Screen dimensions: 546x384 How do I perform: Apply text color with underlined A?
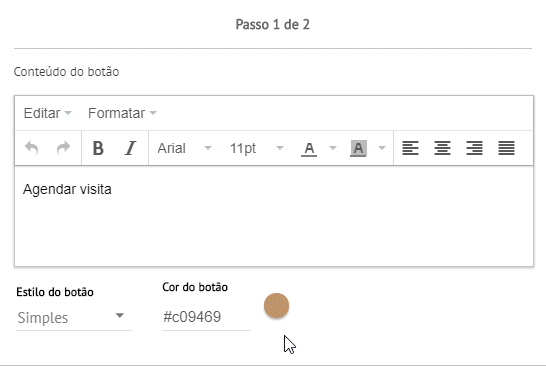[x=309, y=148]
